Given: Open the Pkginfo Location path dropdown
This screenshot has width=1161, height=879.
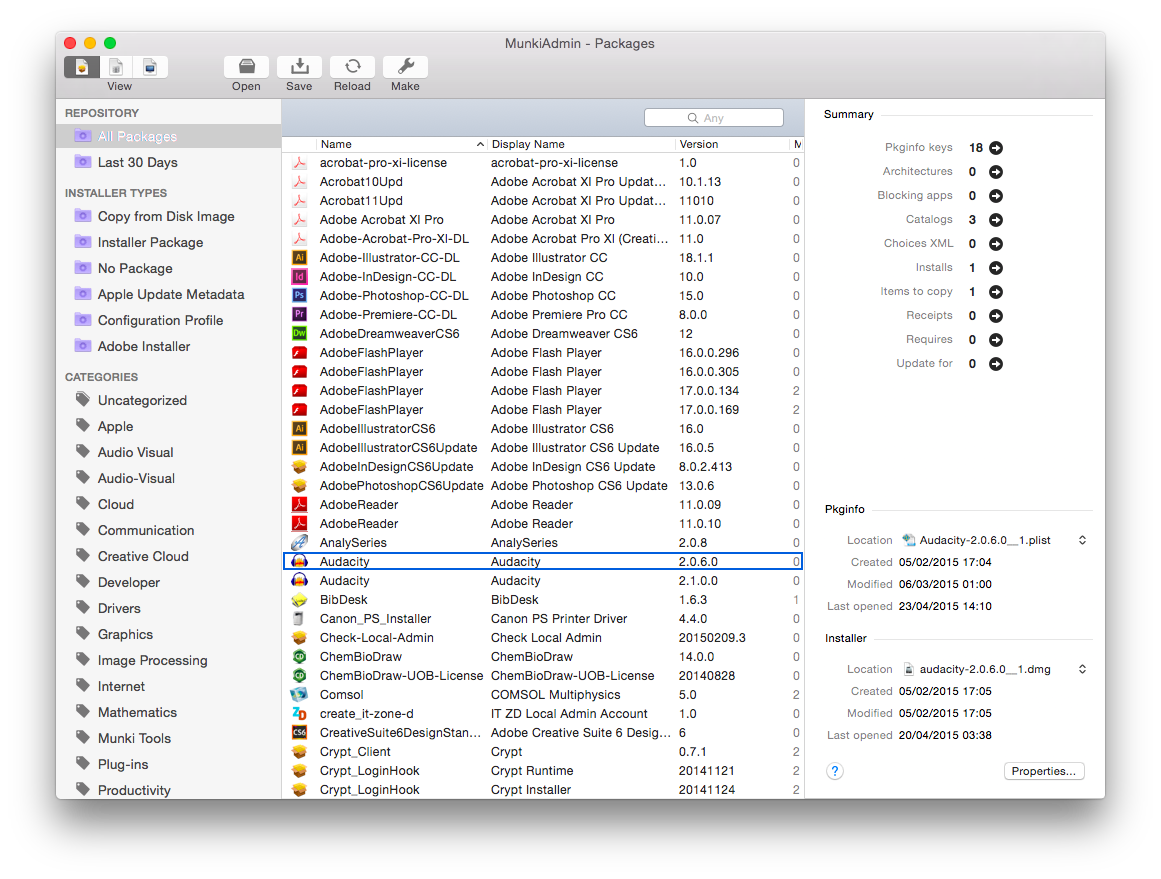Looking at the screenshot, I should (1082, 540).
